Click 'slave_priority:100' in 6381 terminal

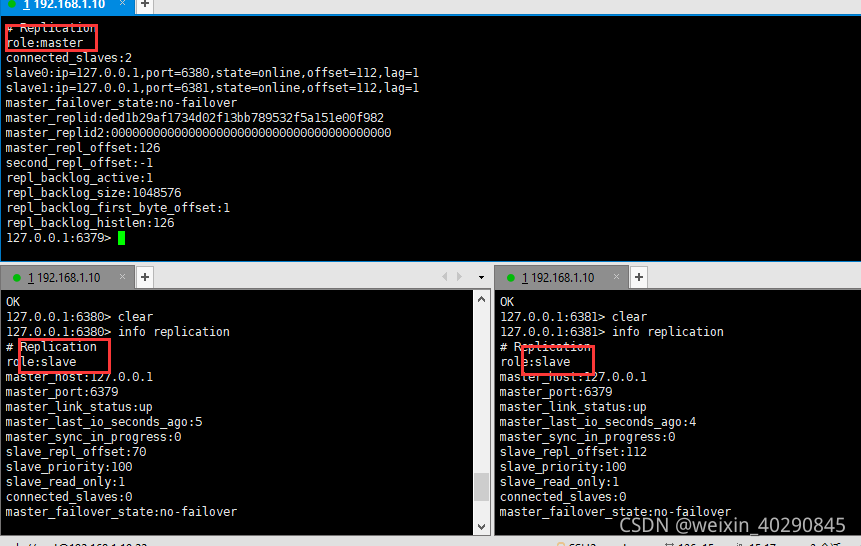pos(563,467)
